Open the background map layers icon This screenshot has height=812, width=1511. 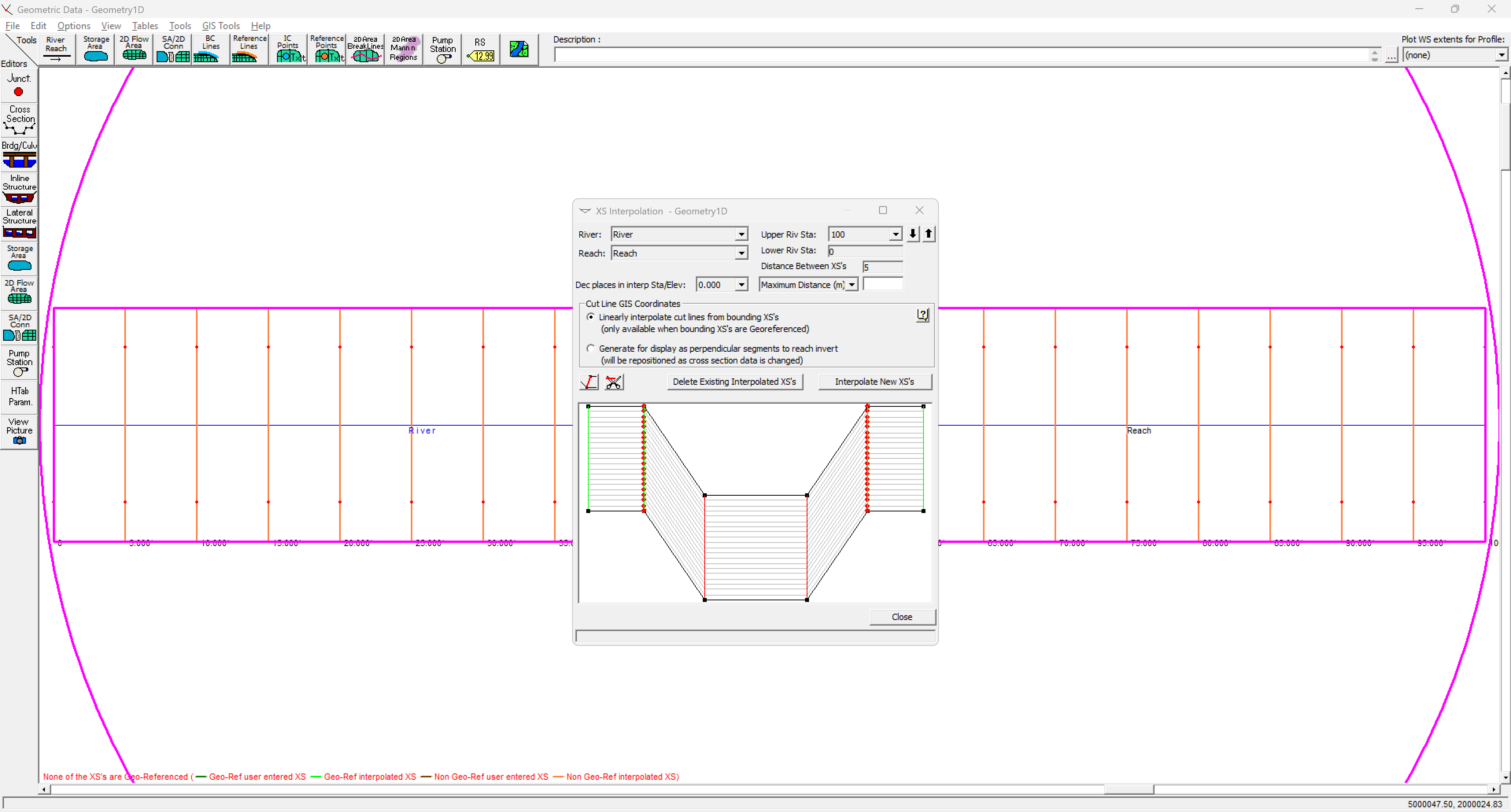pos(519,49)
